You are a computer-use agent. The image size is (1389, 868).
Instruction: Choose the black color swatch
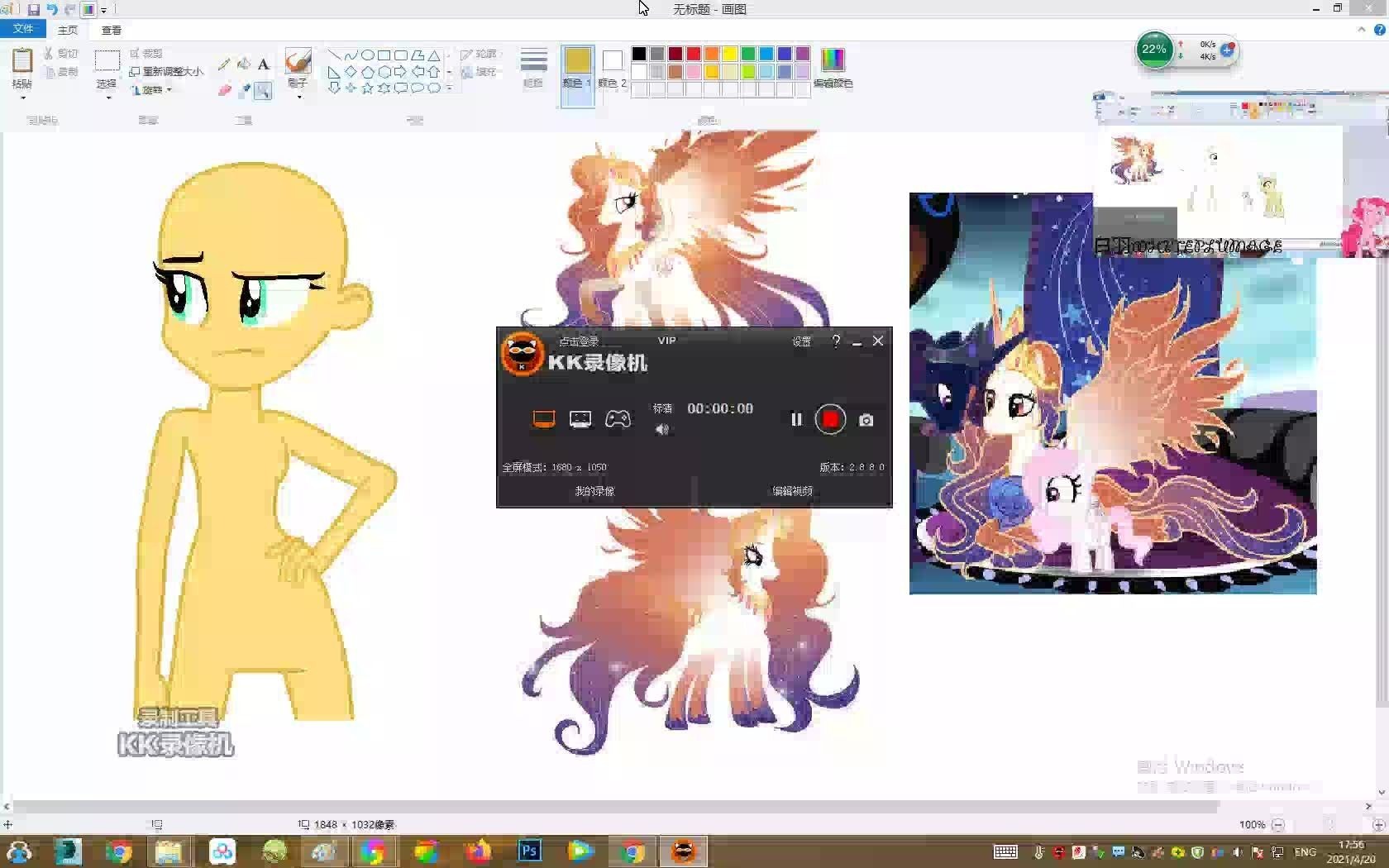pyautogui.click(x=639, y=54)
